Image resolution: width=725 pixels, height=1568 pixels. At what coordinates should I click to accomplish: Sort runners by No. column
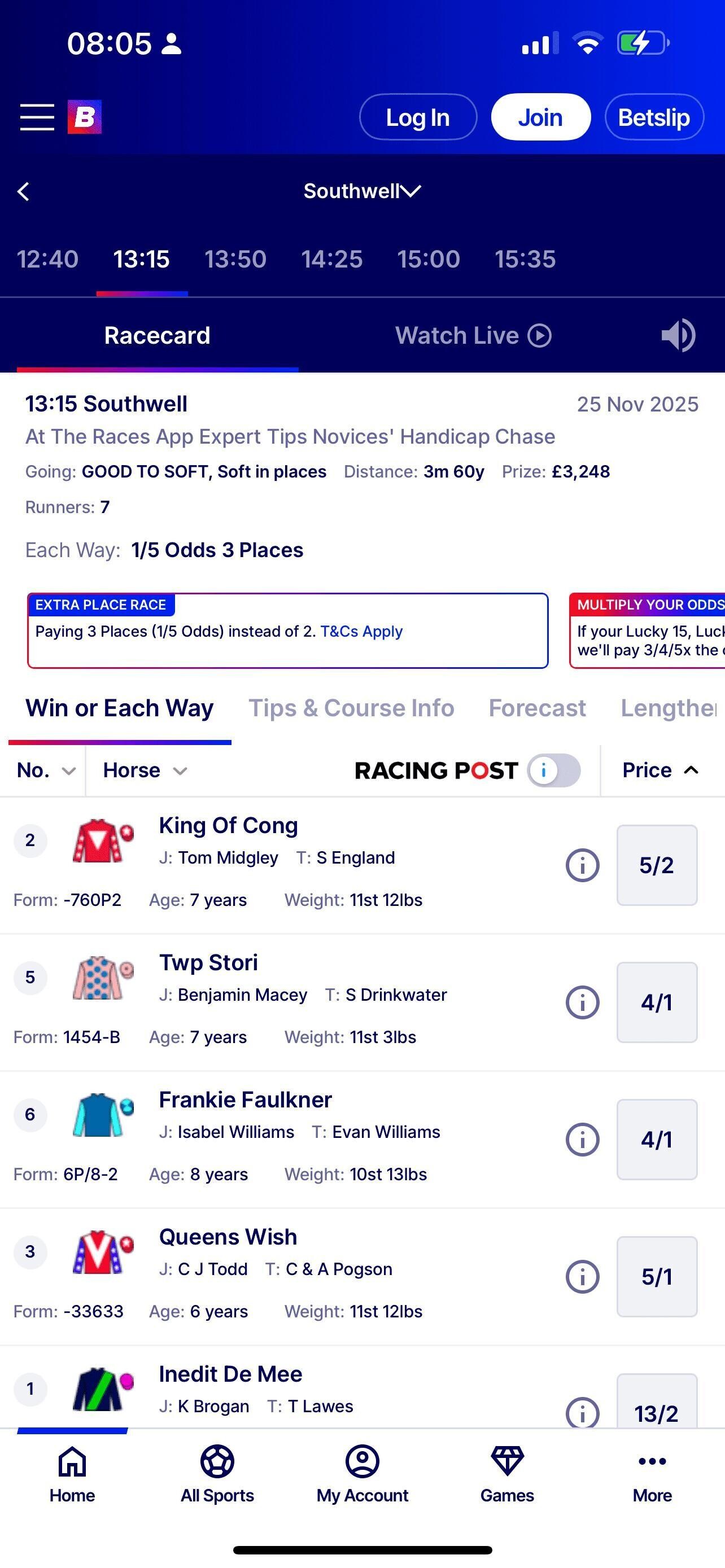[x=45, y=770]
